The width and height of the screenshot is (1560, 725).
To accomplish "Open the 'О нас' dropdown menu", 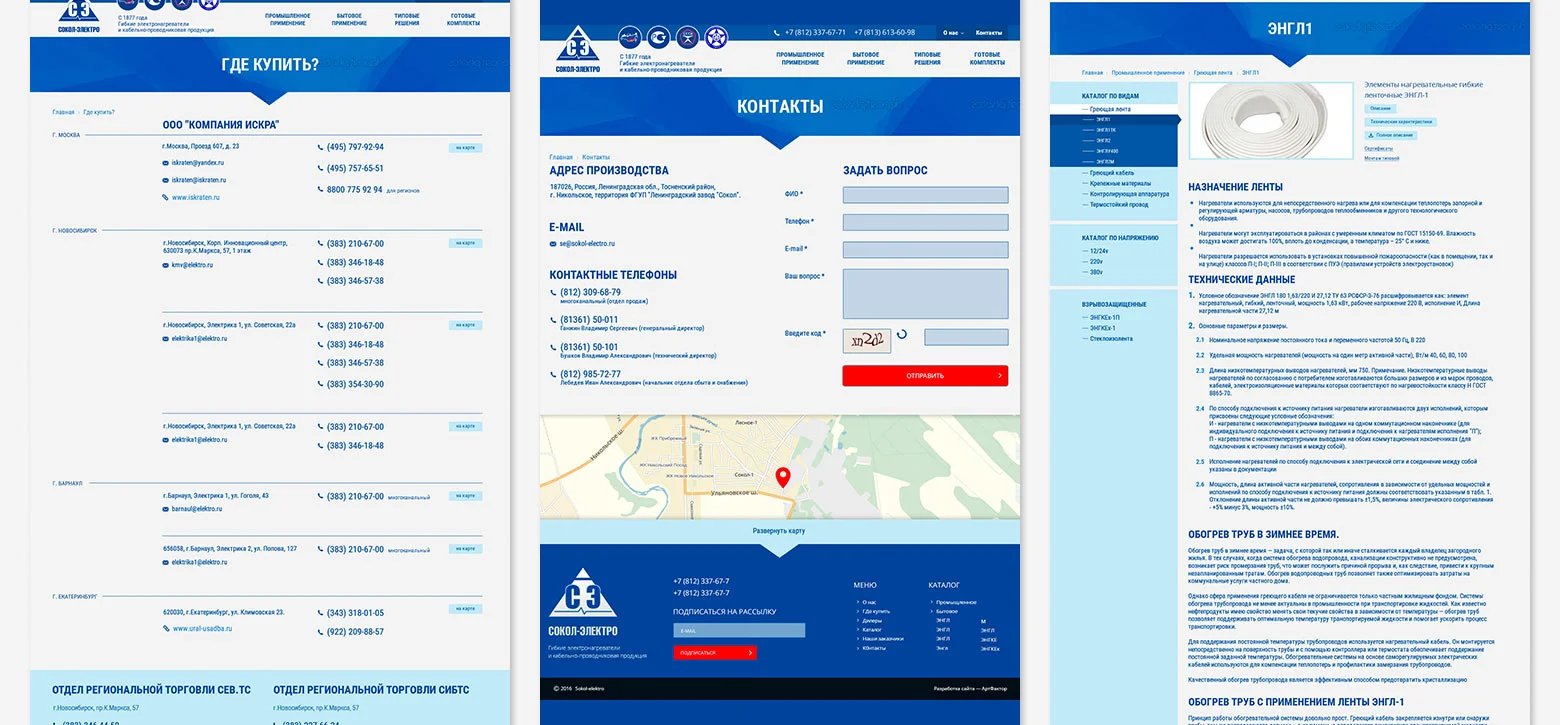I will tap(953, 33).
